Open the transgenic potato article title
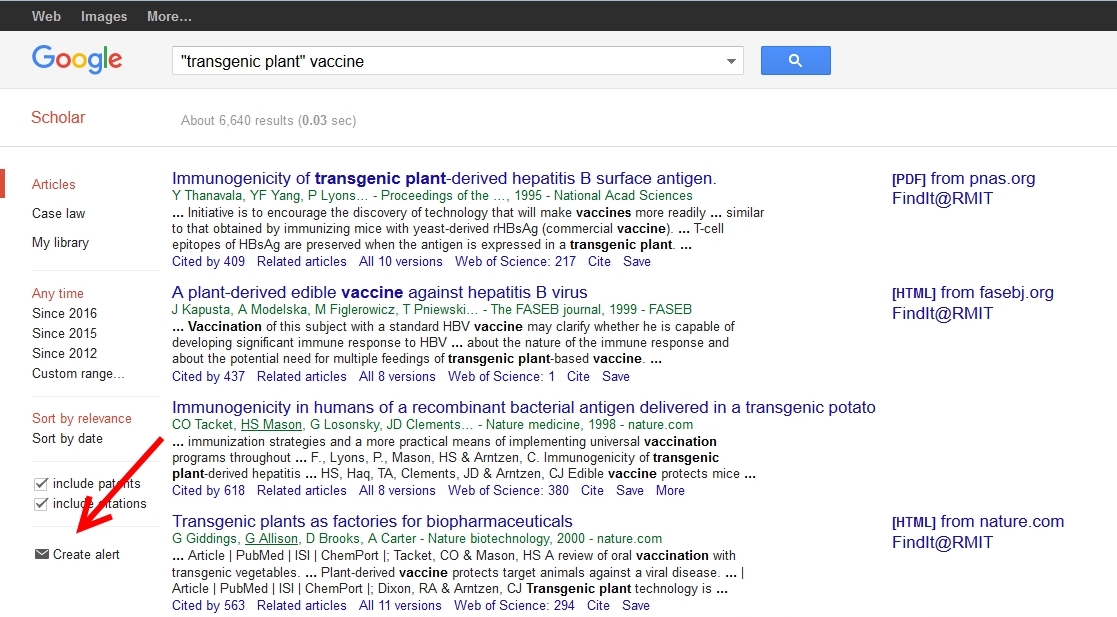 click(524, 408)
